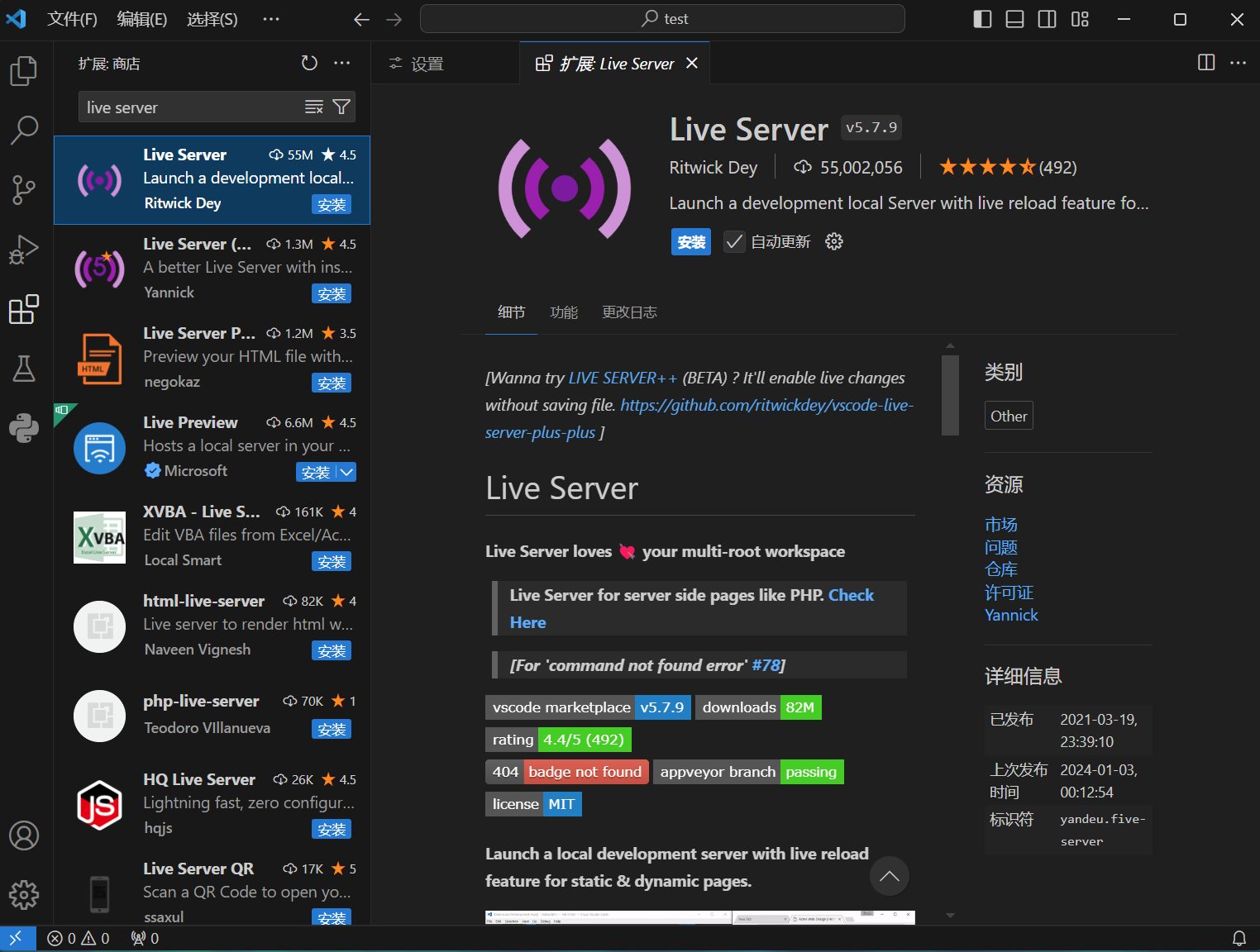
Task: Click the remote window status bar icon
Action: pyautogui.click(x=17, y=938)
